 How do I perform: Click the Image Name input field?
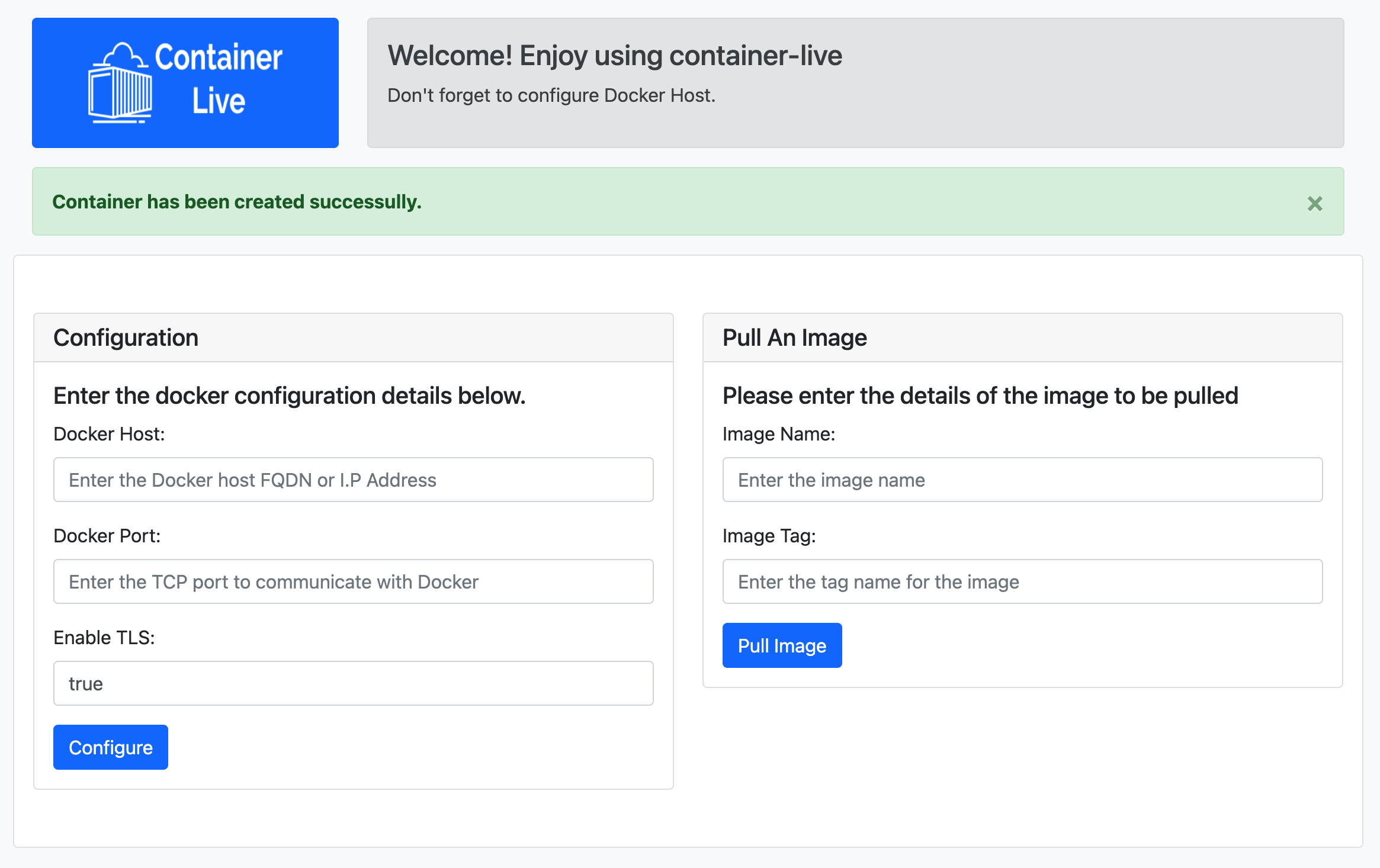tap(1022, 480)
